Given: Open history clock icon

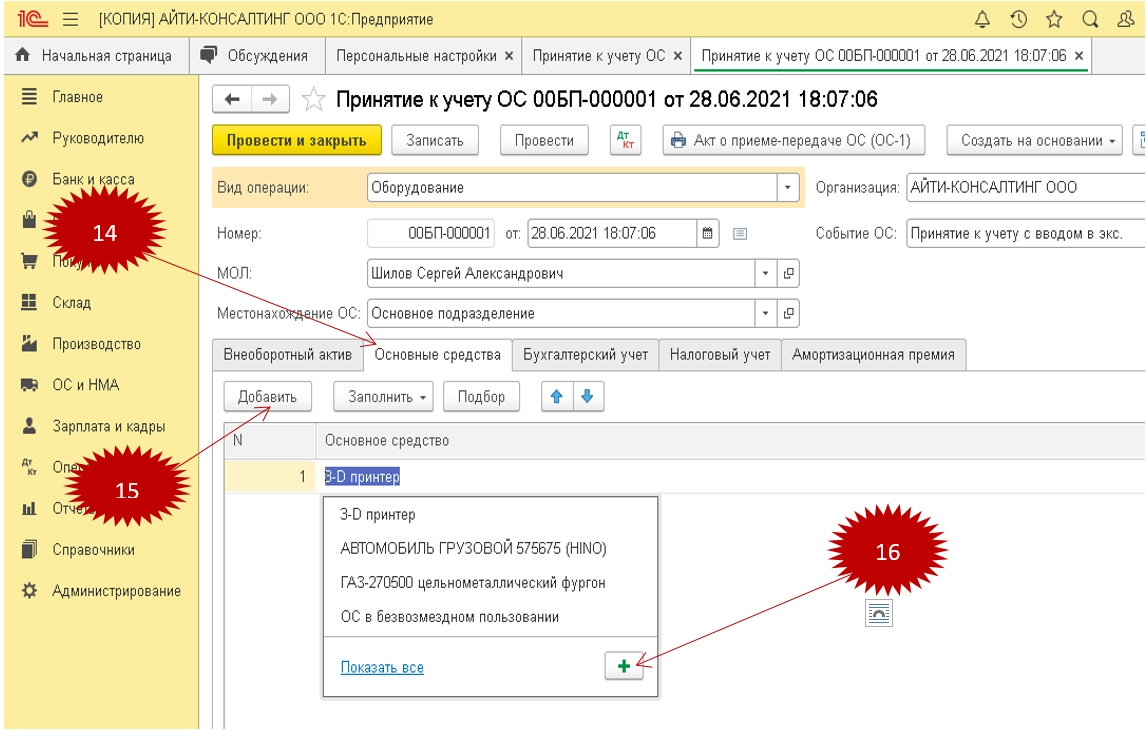Looking at the screenshot, I should click(1018, 19).
